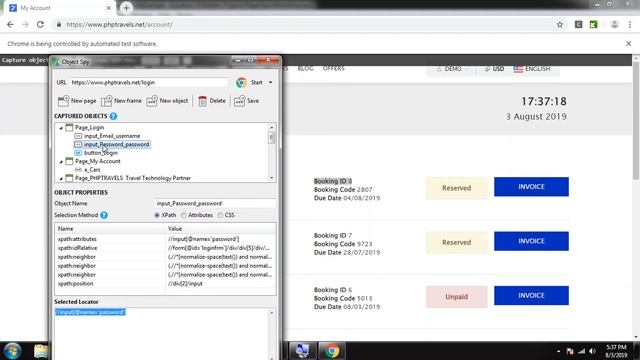Open a new Chrome tab
The image size is (640, 360).
126,8
